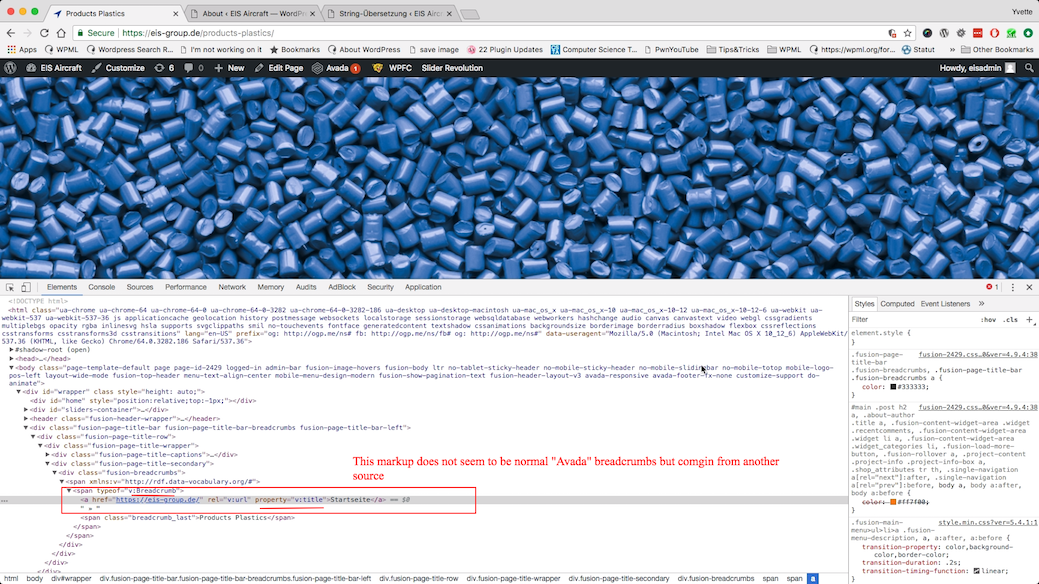Switch to the Sources tab
Viewport: 1039px width, 584px height.
coord(140,287)
